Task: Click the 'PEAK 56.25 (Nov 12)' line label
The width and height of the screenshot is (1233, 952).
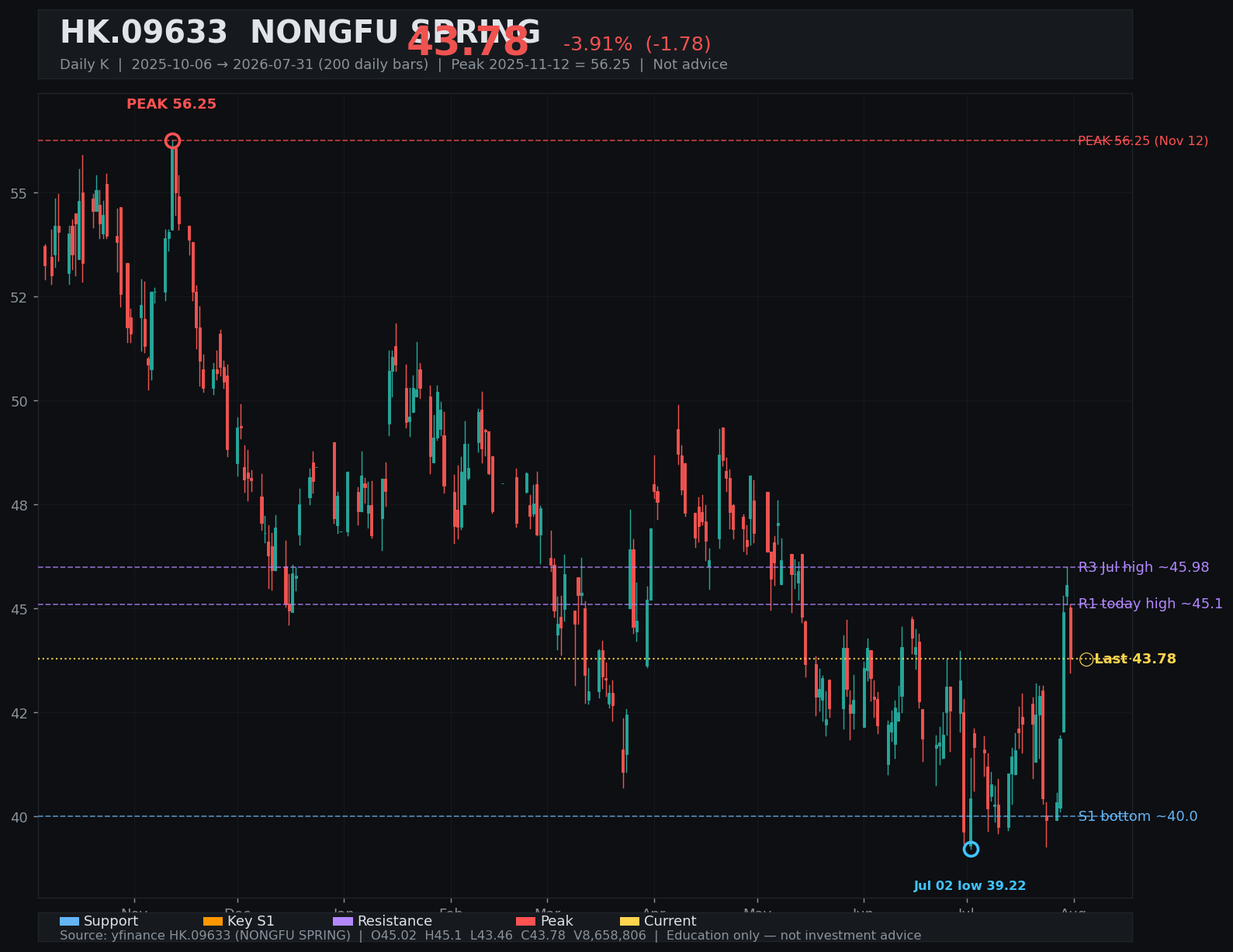Action: 1143,140
